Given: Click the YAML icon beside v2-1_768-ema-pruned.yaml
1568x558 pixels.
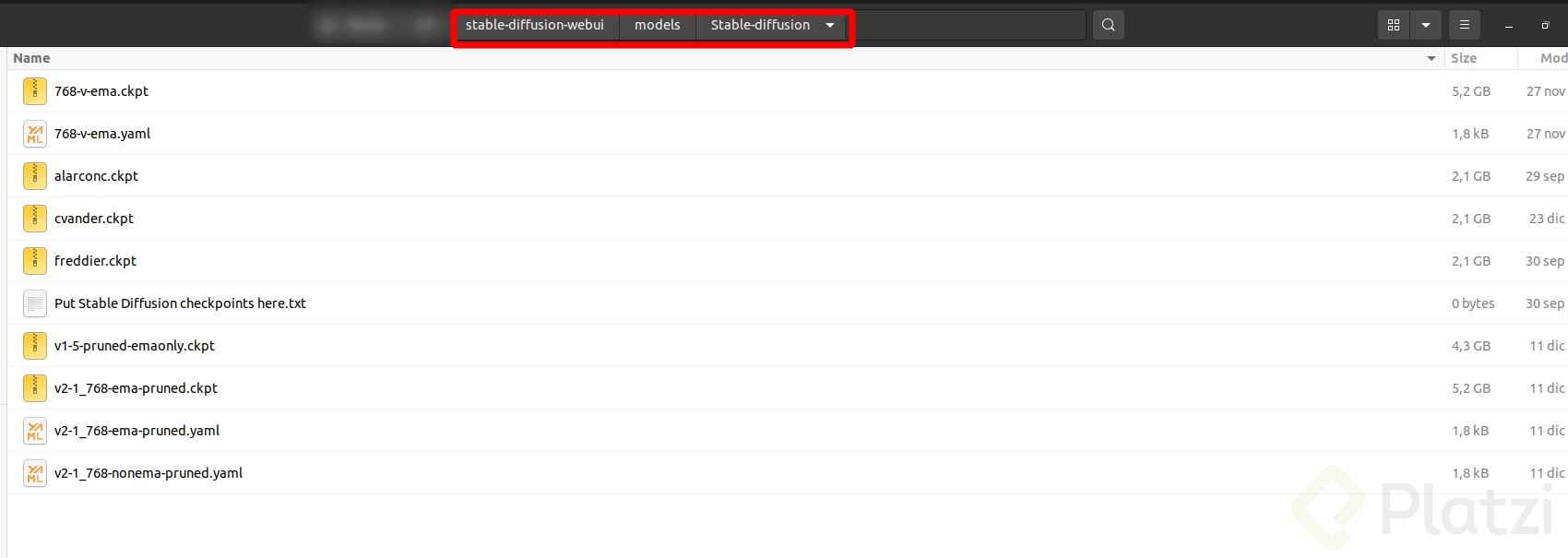Looking at the screenshot, I should [x=35, y=431].
